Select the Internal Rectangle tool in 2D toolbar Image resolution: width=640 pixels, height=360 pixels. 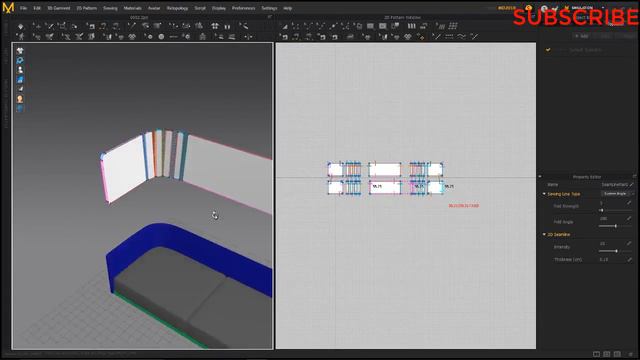coord(383,26)
